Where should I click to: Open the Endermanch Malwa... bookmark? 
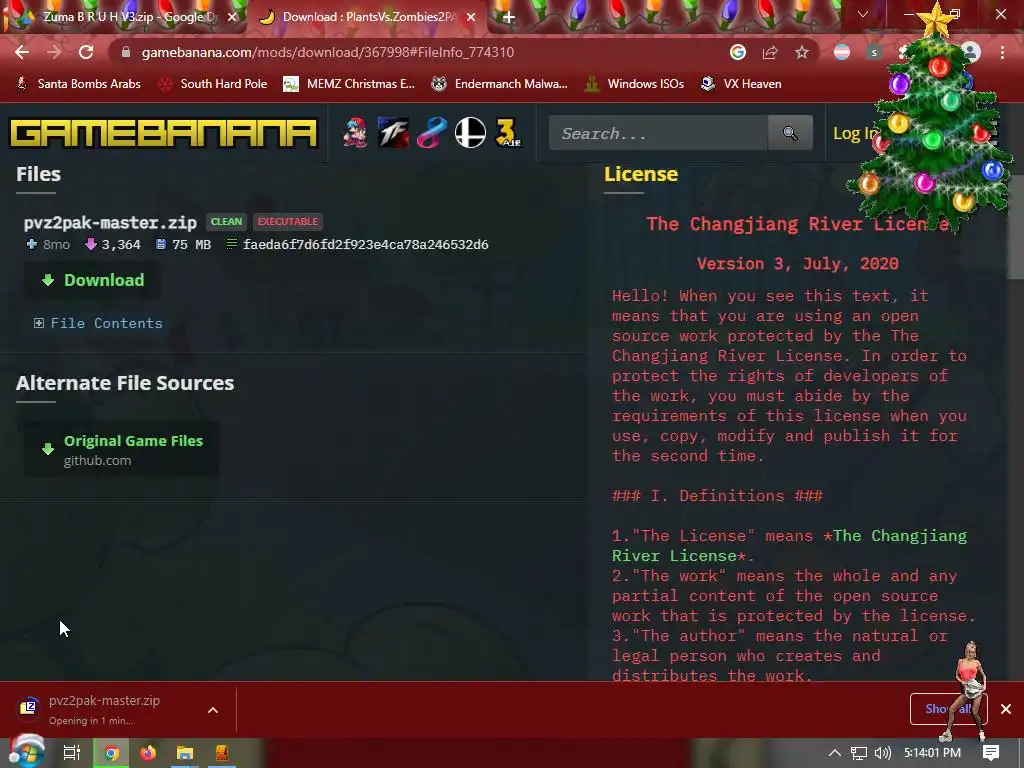coord(500,84)
